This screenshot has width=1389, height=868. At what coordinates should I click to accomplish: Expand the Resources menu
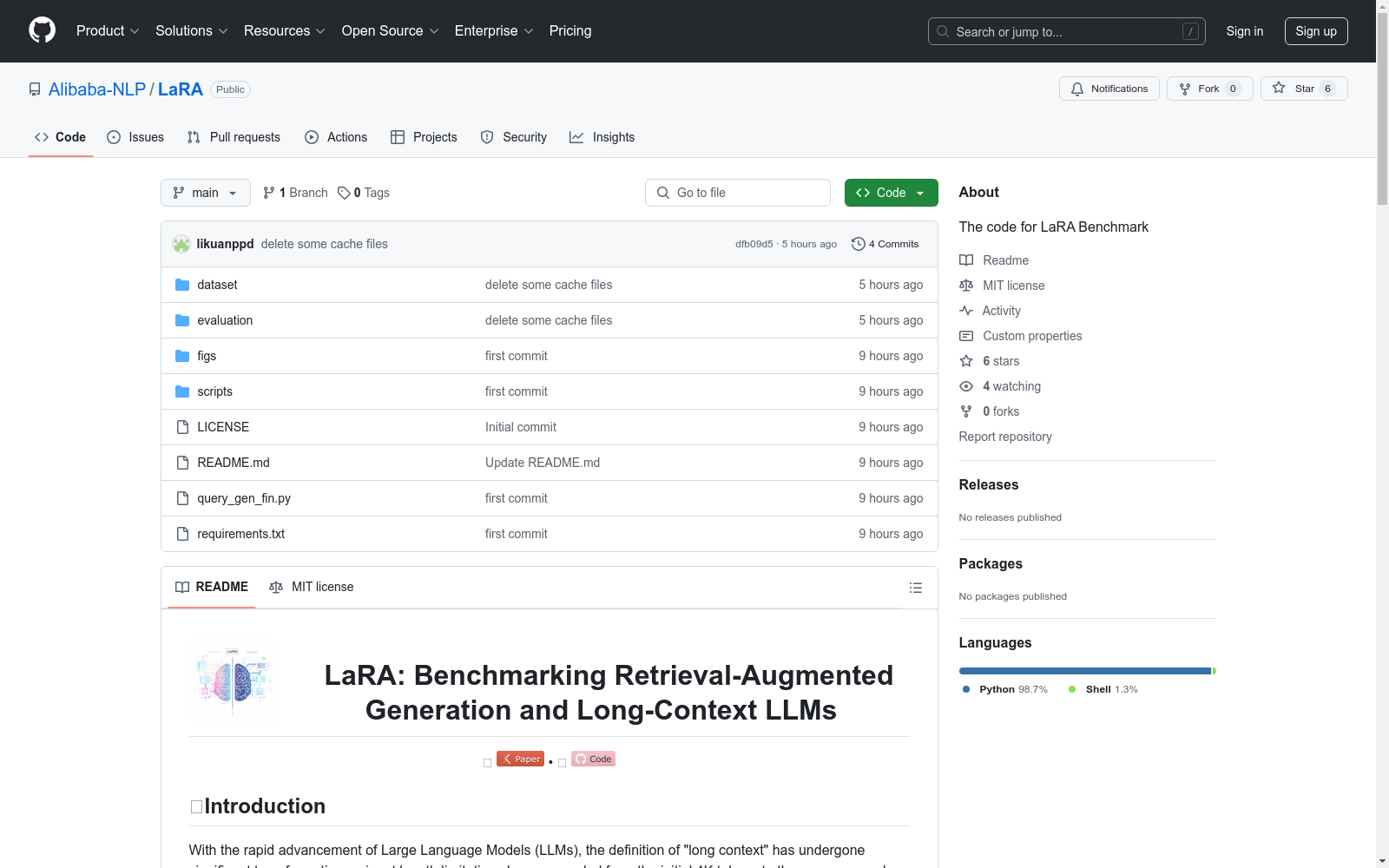click(x=285, y=31)
